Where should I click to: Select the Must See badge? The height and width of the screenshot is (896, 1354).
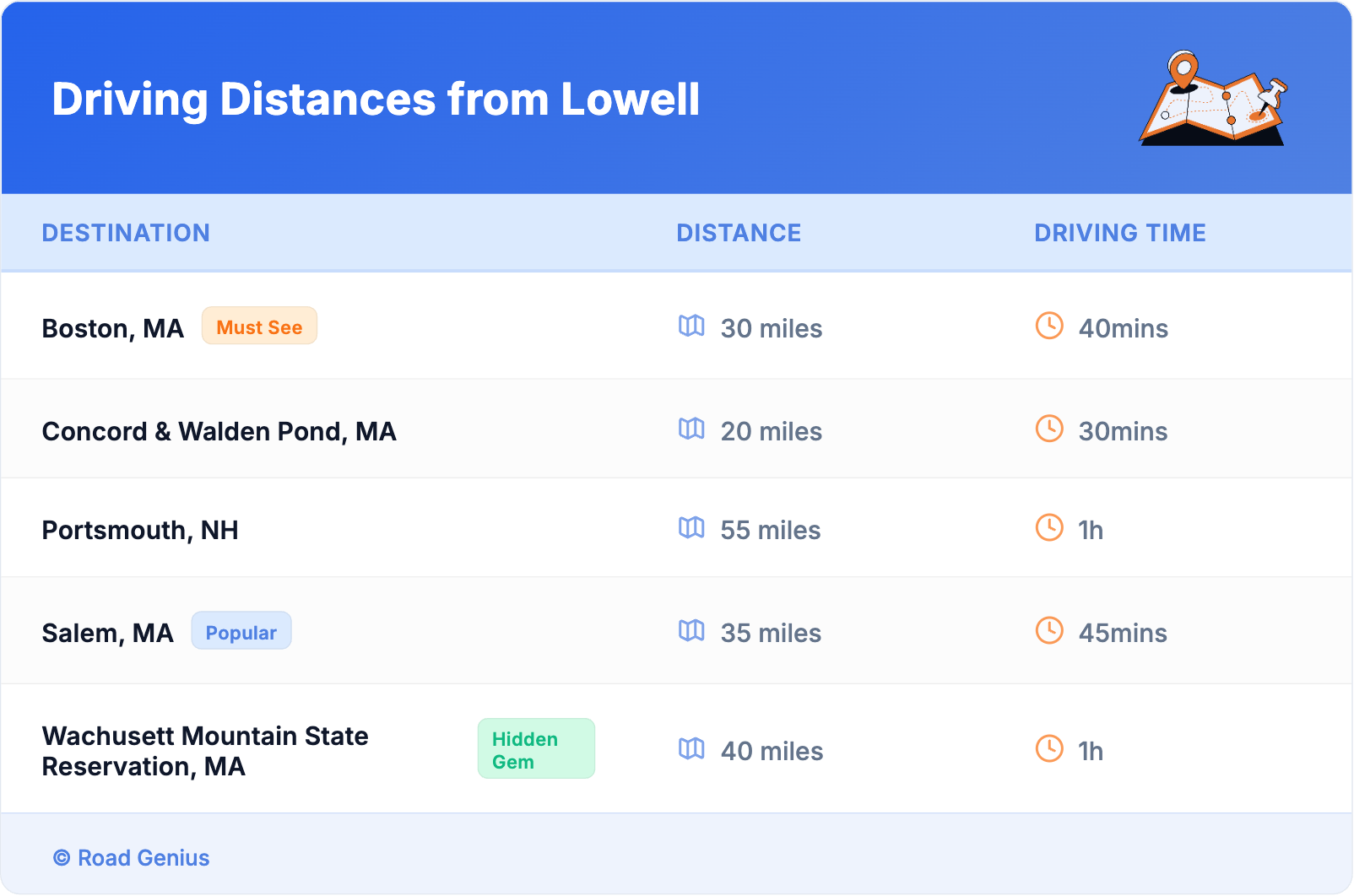coord(259,327)
